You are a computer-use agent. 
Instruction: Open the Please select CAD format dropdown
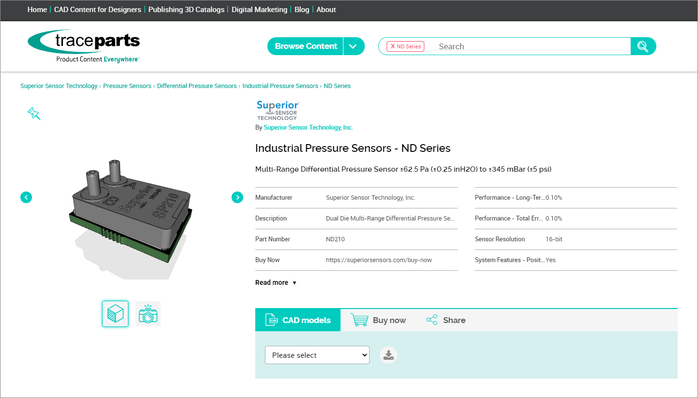[317, 355]
